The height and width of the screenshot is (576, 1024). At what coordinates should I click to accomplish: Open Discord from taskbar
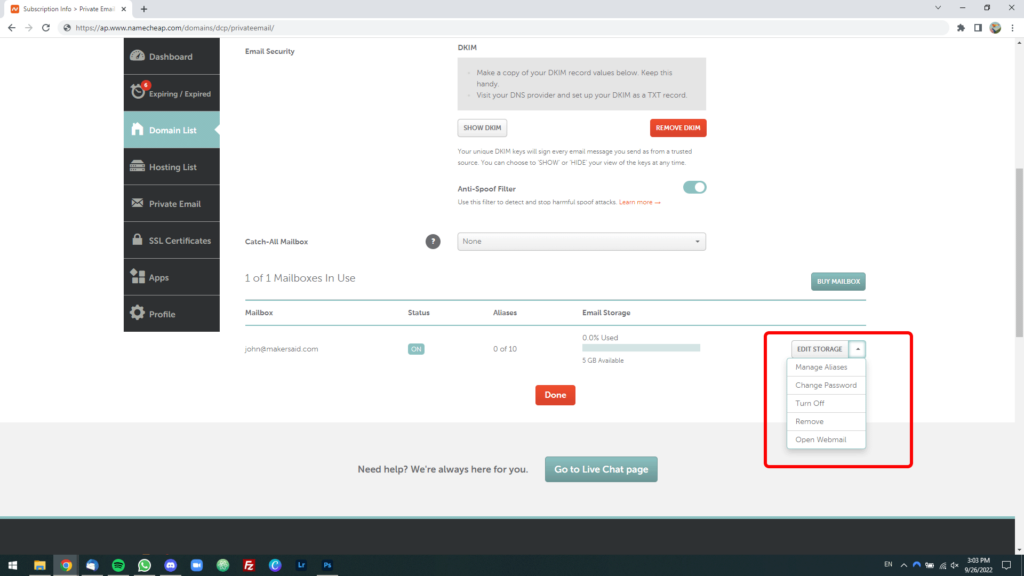[x=170, y=566]
